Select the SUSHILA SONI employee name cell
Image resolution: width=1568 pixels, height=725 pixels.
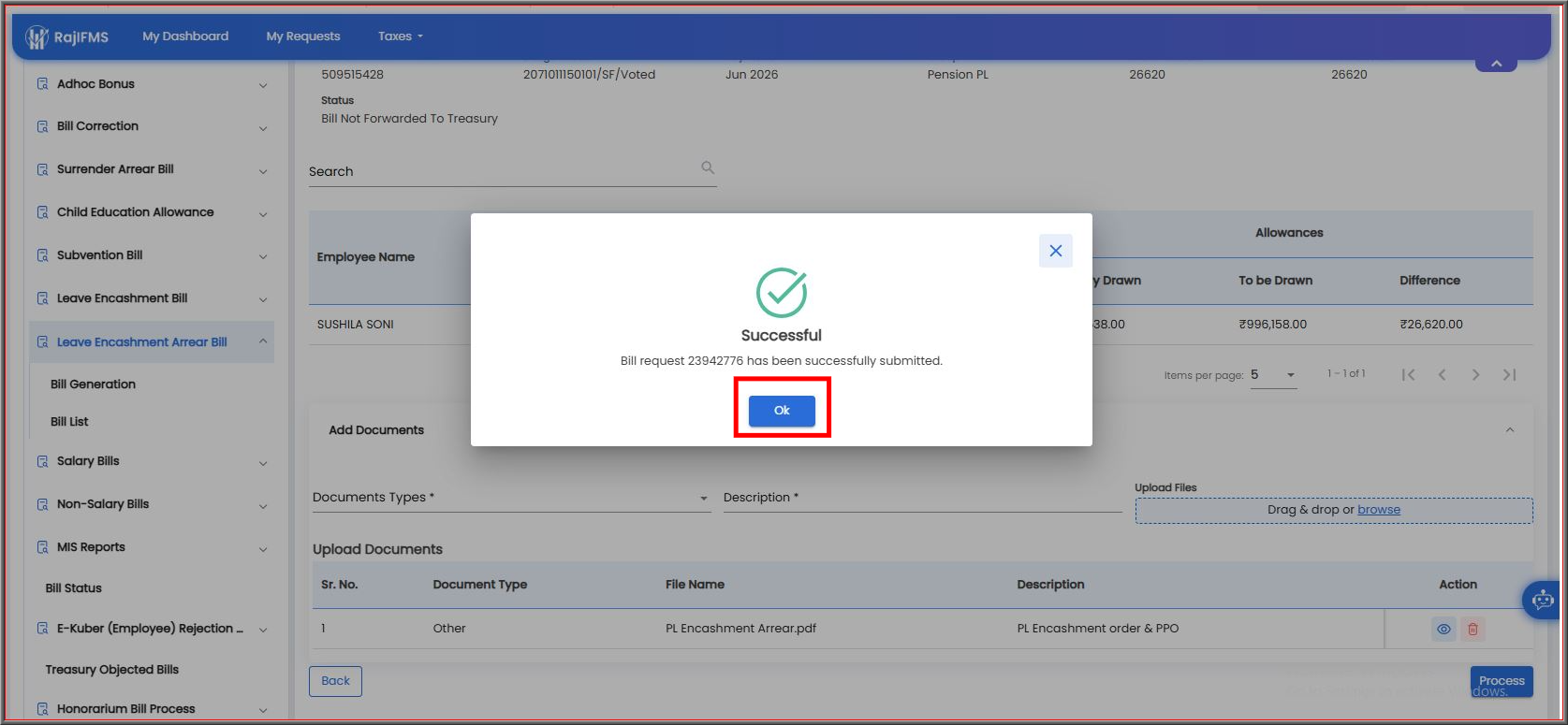click(x=356, y=325)
